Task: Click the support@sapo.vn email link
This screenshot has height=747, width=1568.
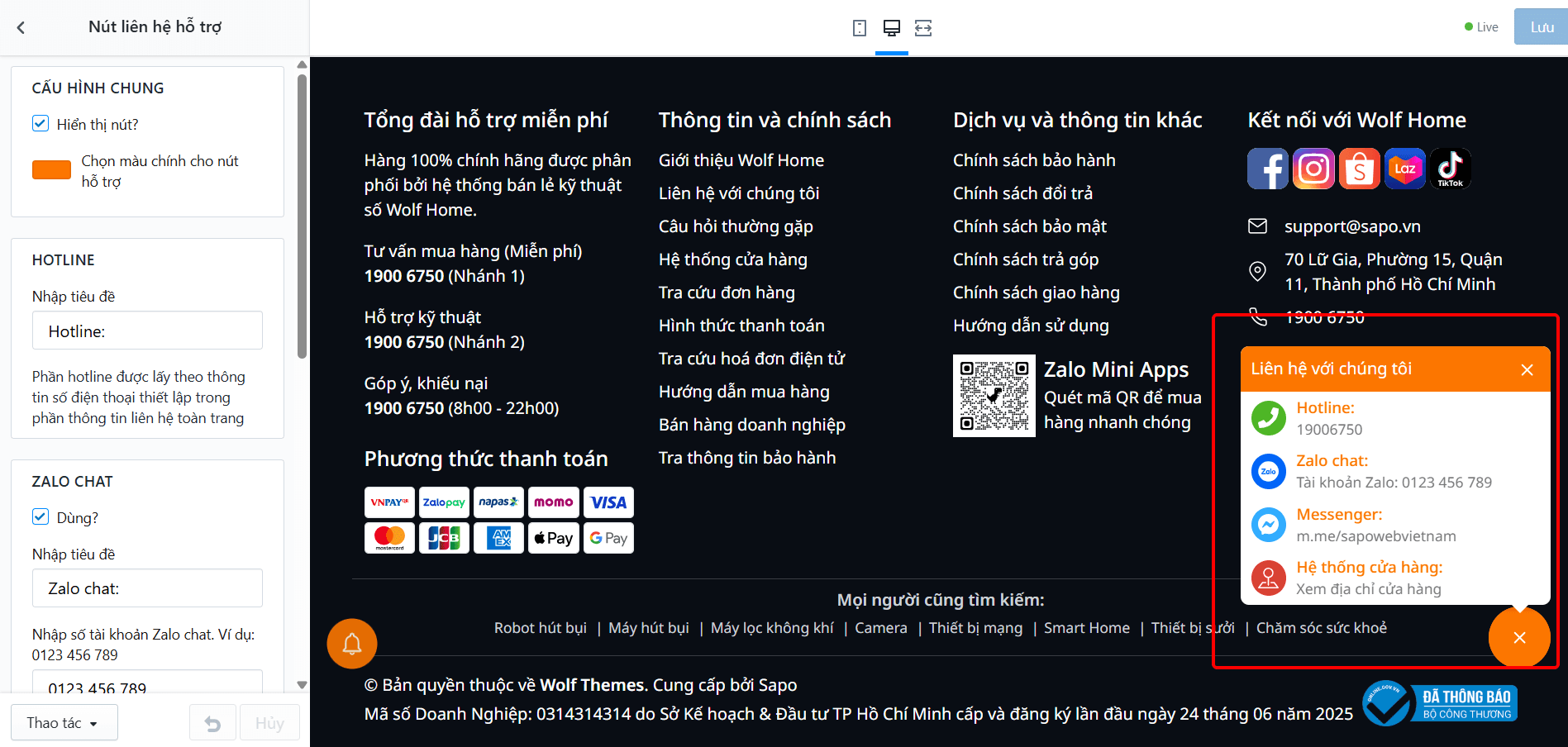Action: point(1352,226)
